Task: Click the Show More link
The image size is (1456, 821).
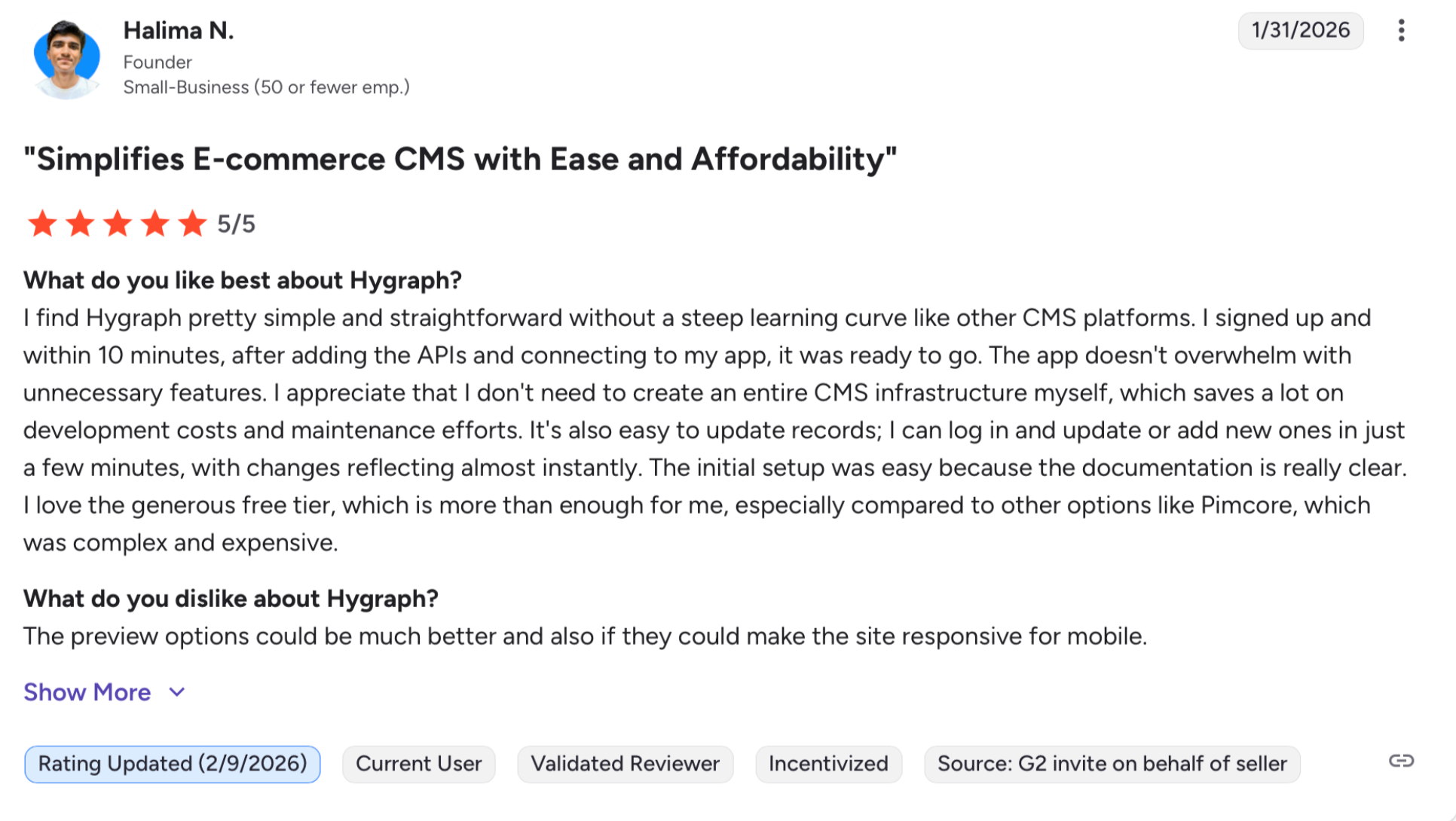Action: (87, 692)
